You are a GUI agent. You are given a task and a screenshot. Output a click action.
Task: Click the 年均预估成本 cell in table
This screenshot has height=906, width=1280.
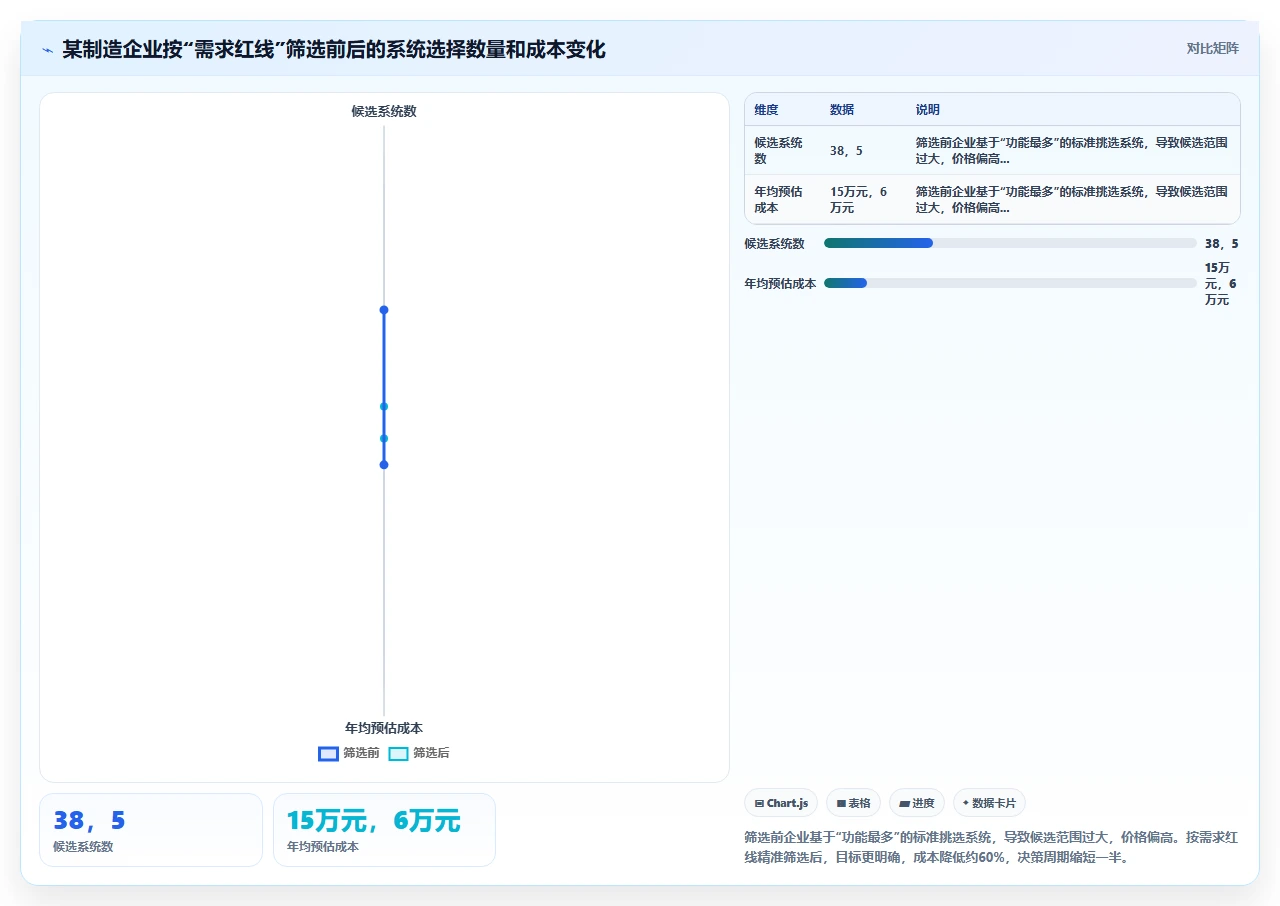[x=782, y=199]
